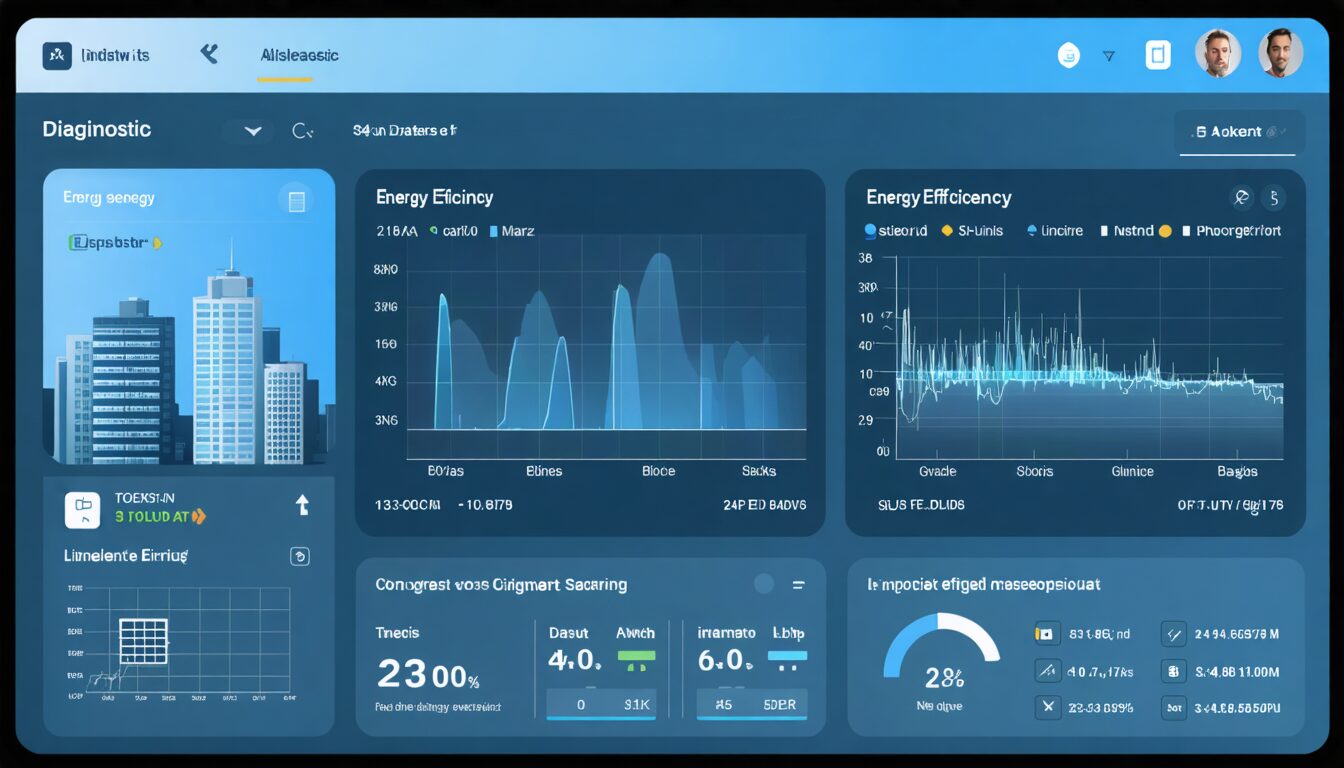The width and height of the screenshot is (1344, 768).
Task: Click the blue bar indicator under Lbhp
Action: click(787, 658)
